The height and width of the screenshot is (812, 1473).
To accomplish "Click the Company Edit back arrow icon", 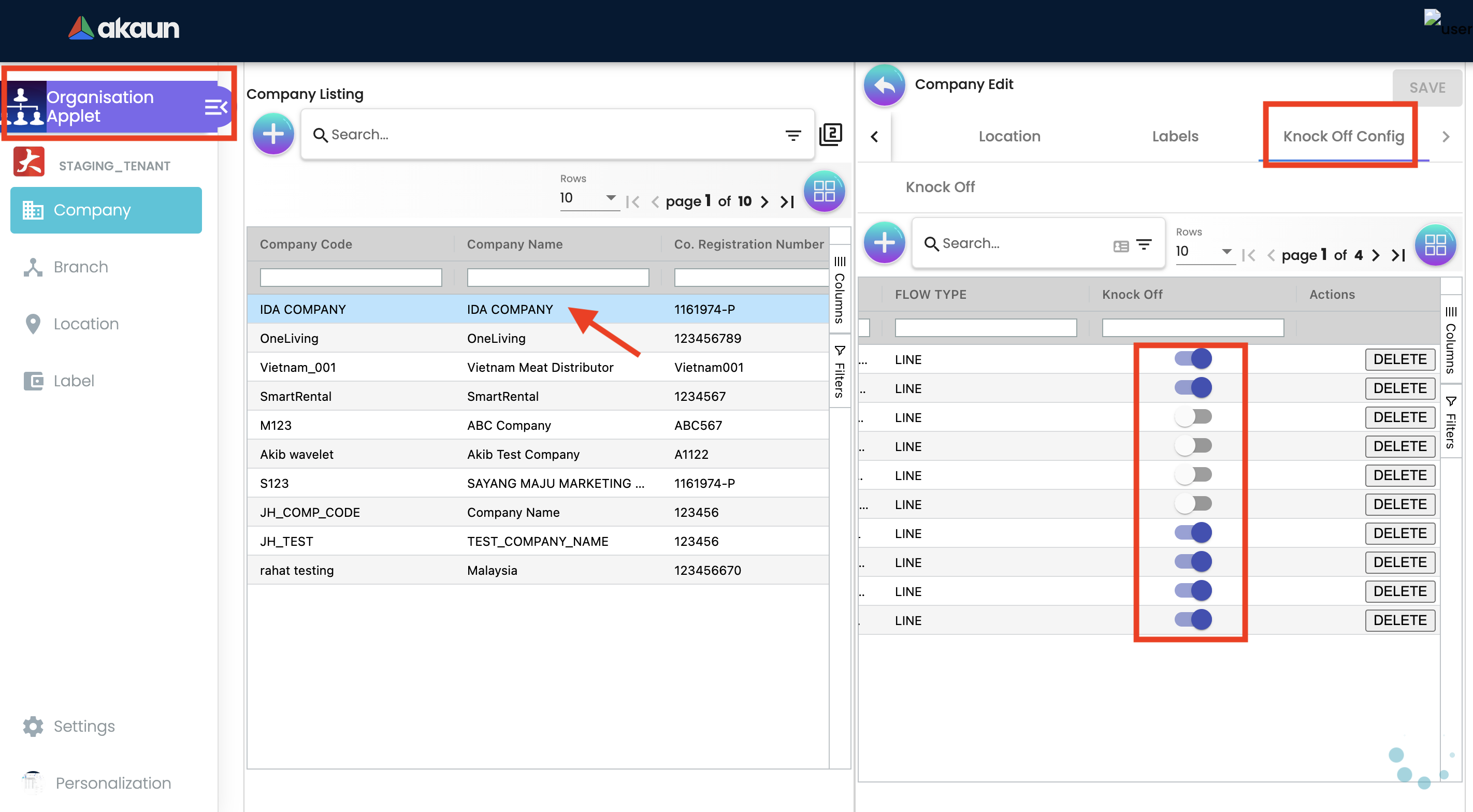I will [x=884, y=86].
